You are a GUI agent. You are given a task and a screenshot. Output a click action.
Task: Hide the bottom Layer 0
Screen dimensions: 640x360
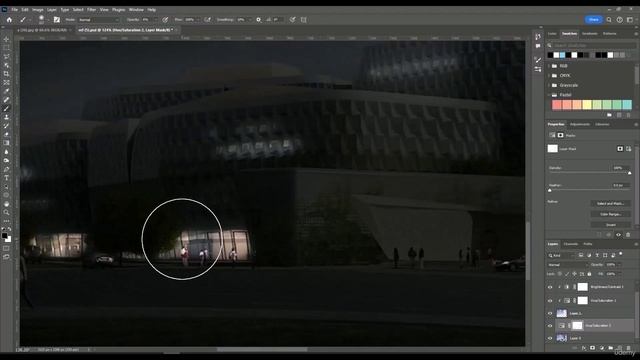pos(550,338)
